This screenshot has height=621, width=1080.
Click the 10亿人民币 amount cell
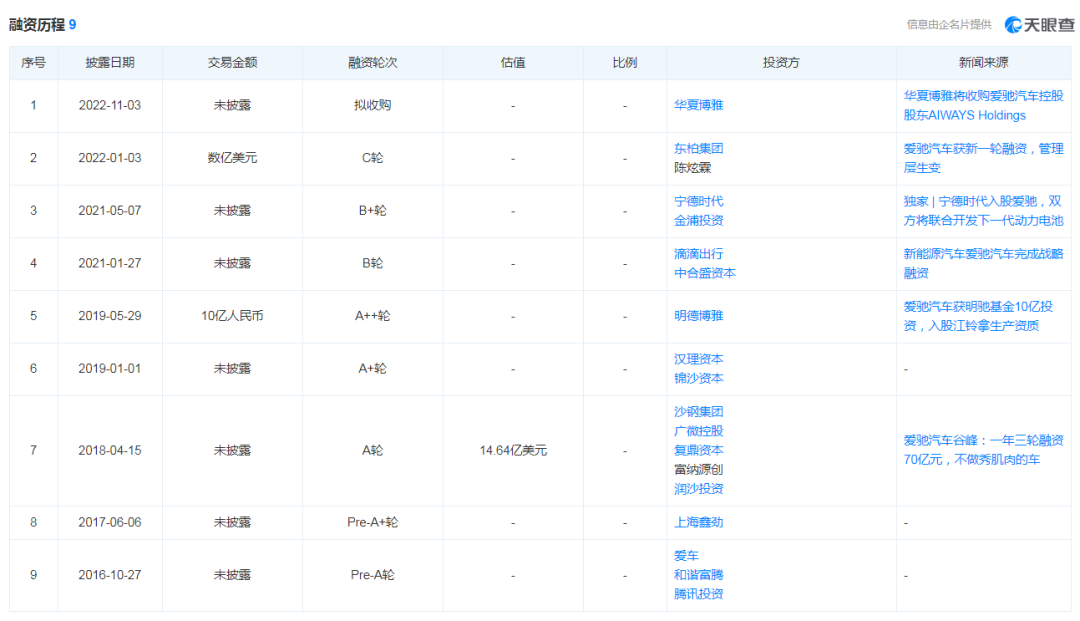coord(232,316)
